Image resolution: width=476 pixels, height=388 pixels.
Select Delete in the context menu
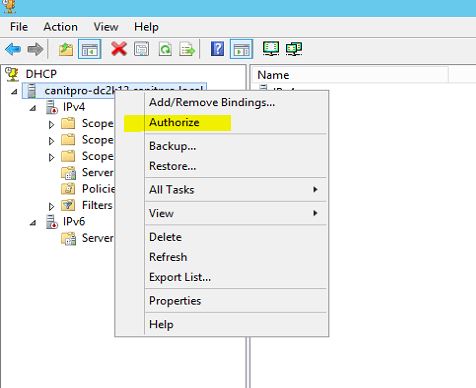pos(165,237)
